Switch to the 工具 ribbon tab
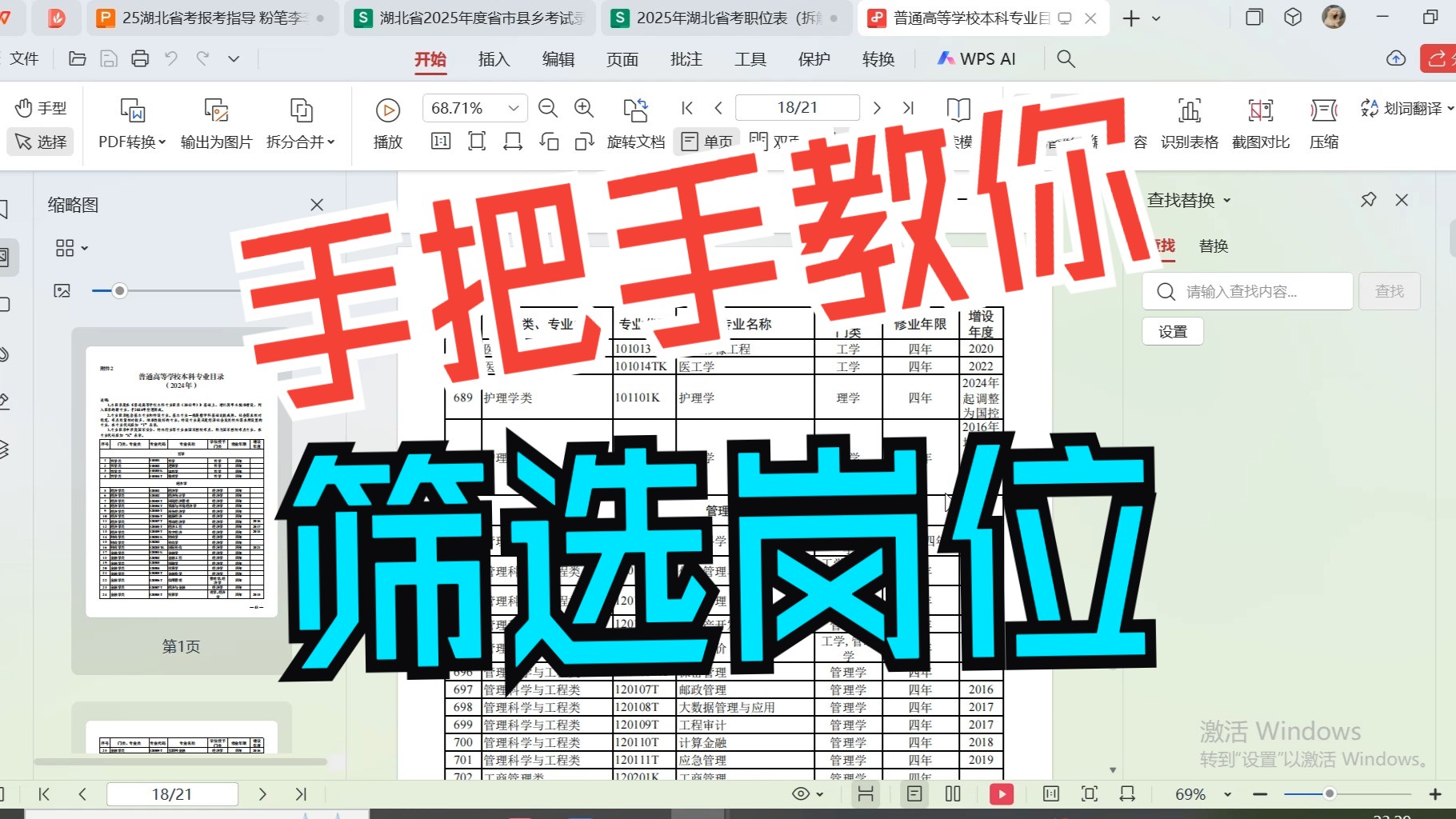Image resolution: width=1456 pixels, height=819 pixels. [x=750, y=59]
